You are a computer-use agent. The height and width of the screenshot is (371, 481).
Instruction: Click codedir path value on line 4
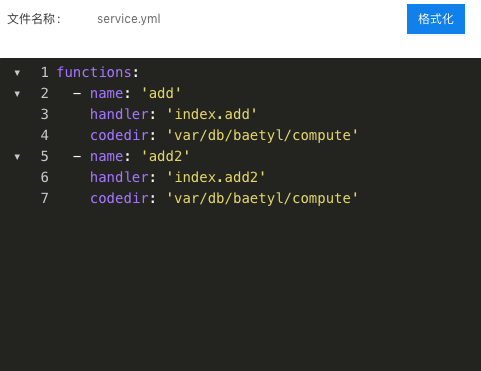click(x=262, y=135)
